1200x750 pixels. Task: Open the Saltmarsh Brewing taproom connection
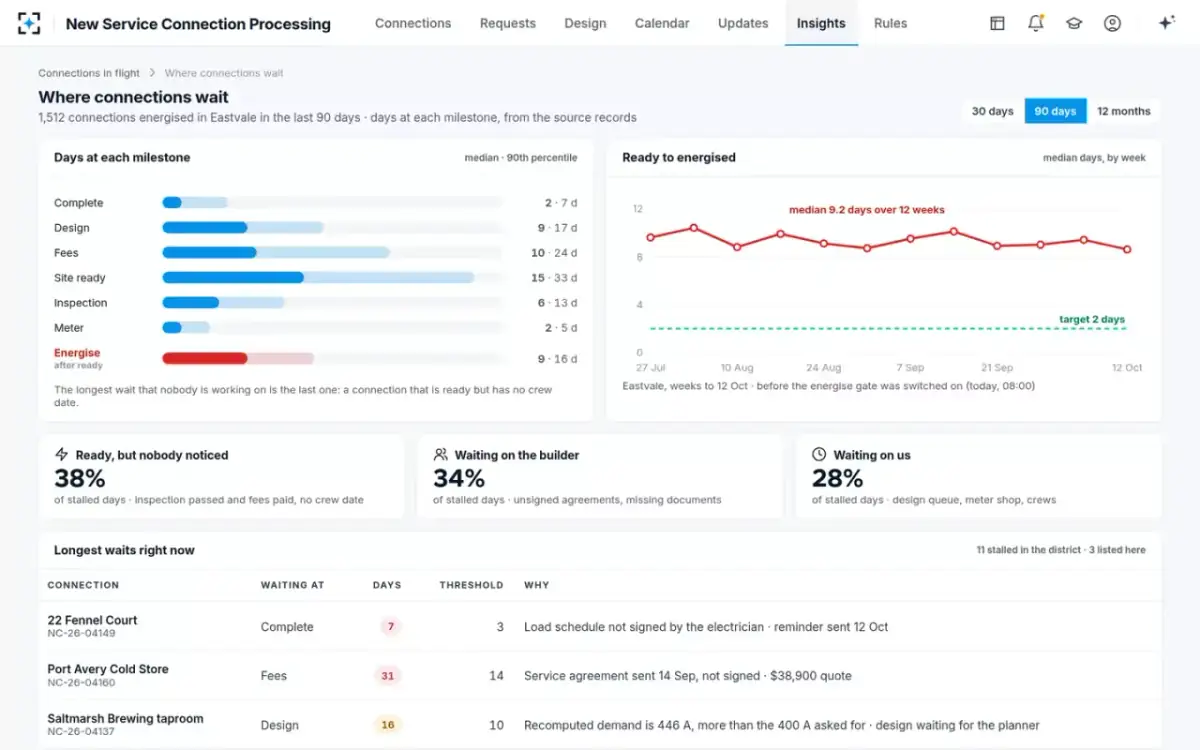[125, 718]
